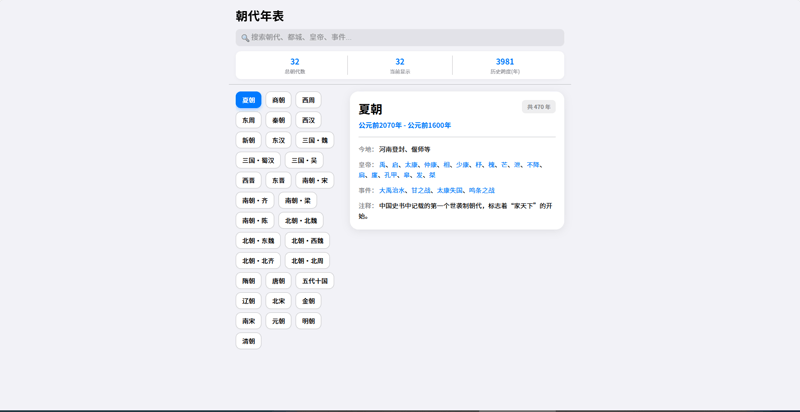Viewport: 800px width, 412px height.
Task: Open the event link 太康失国
Action: click(449, 190)
